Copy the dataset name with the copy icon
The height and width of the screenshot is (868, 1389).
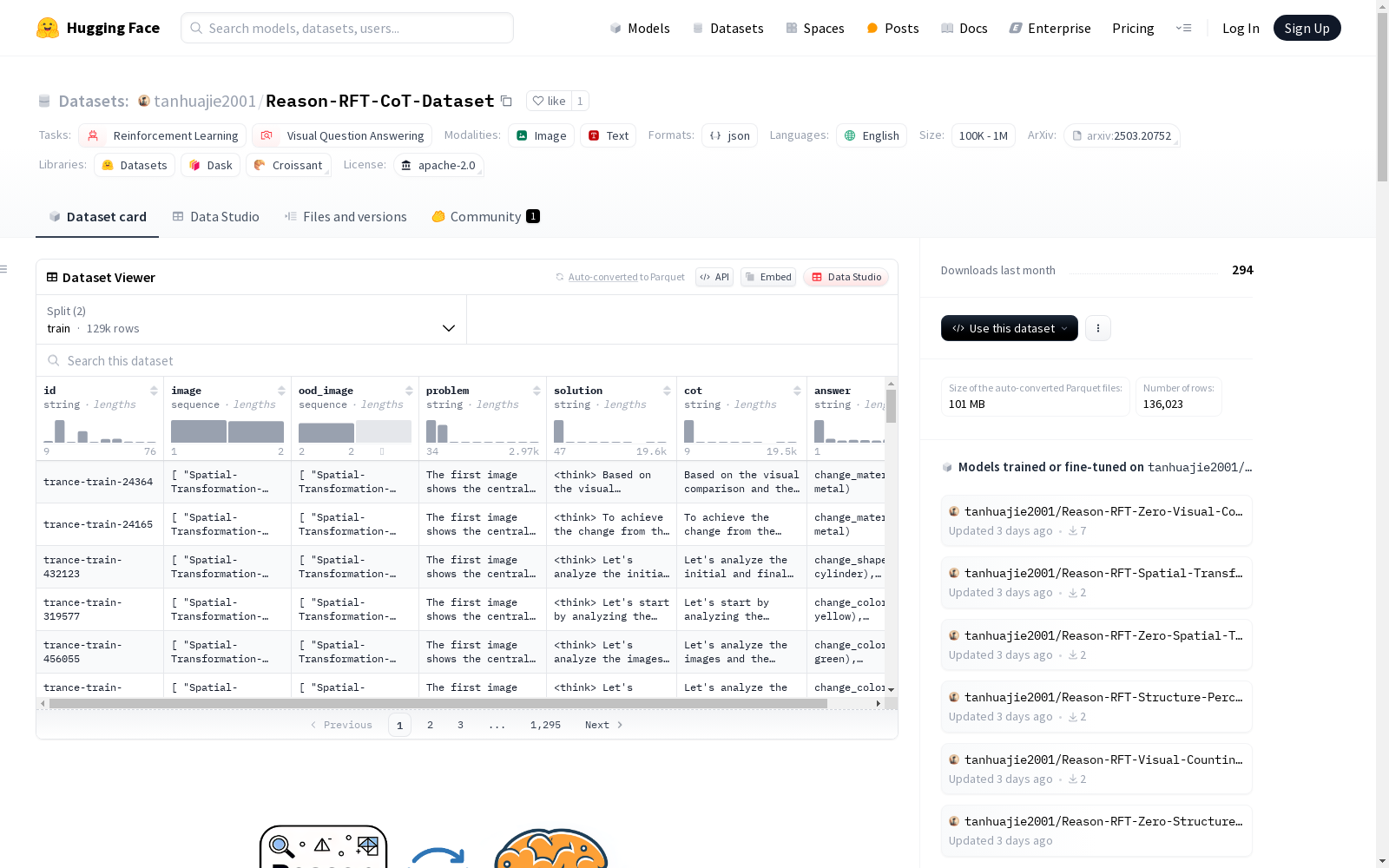point(507,101)
